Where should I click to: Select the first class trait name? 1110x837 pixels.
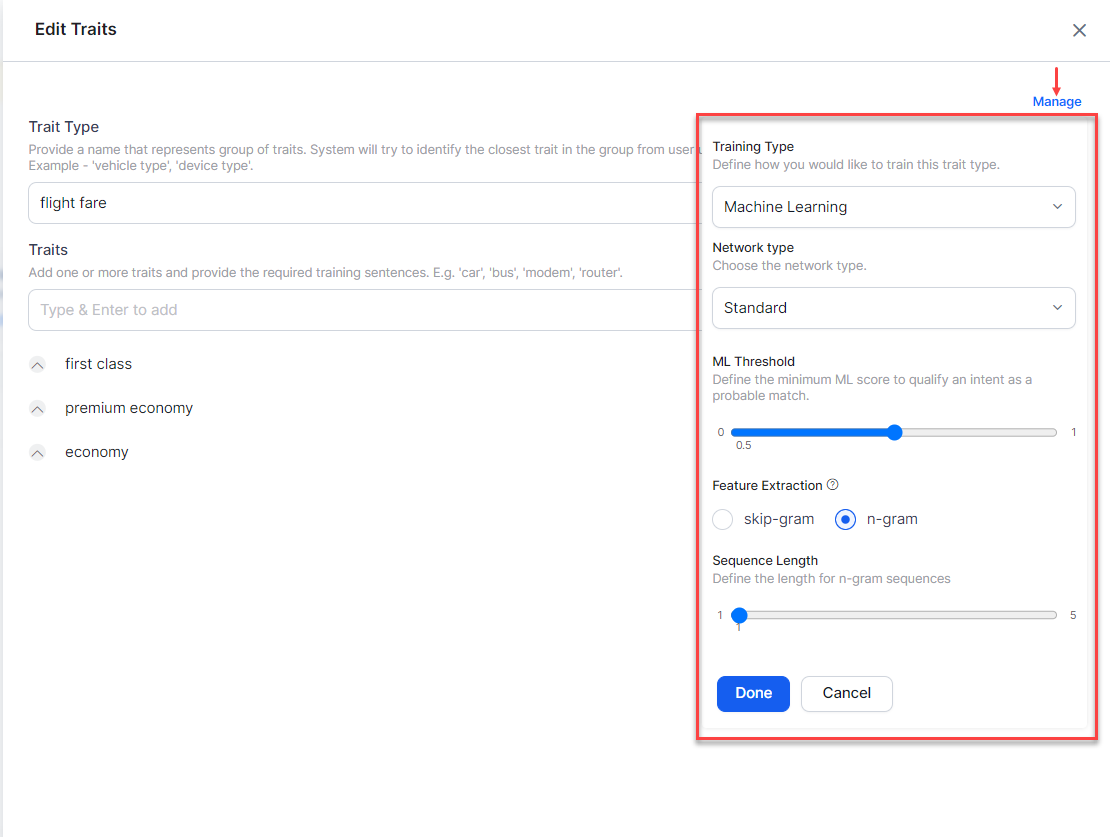(98, 365)
